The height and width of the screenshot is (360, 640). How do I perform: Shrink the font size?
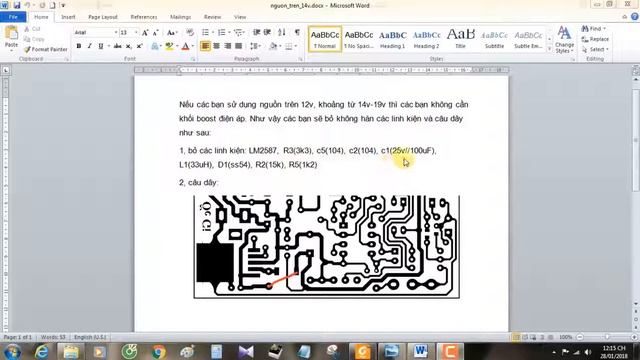(x=156, y=33)
